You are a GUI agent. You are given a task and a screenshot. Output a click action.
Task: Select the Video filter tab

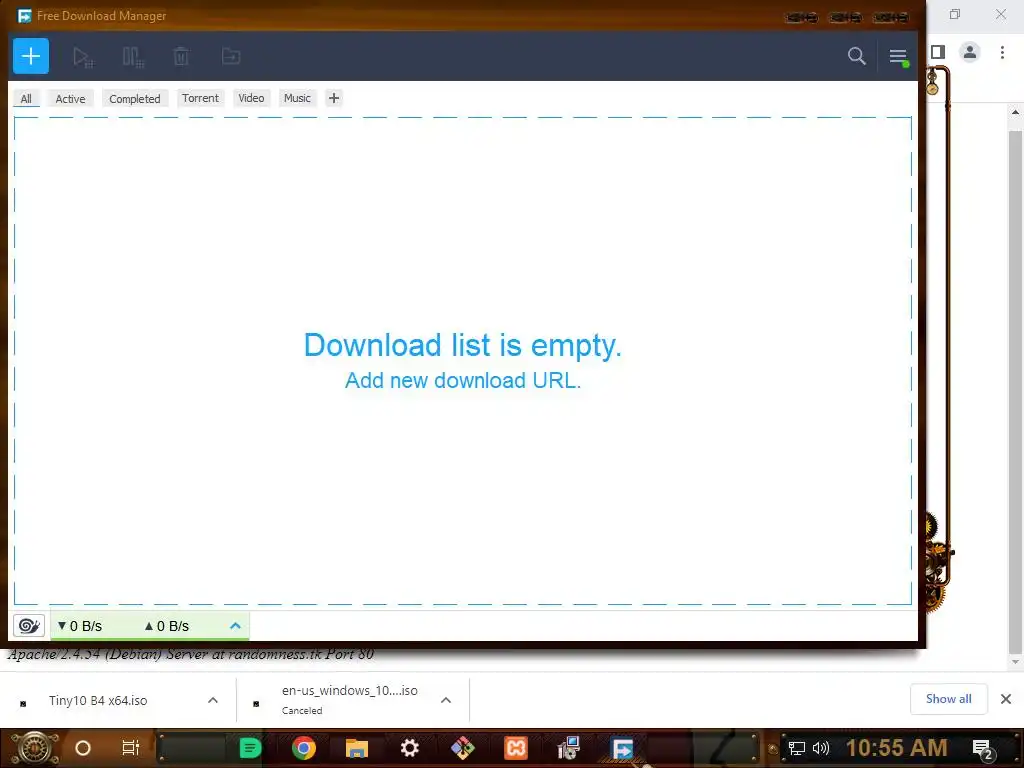[251, 98]
